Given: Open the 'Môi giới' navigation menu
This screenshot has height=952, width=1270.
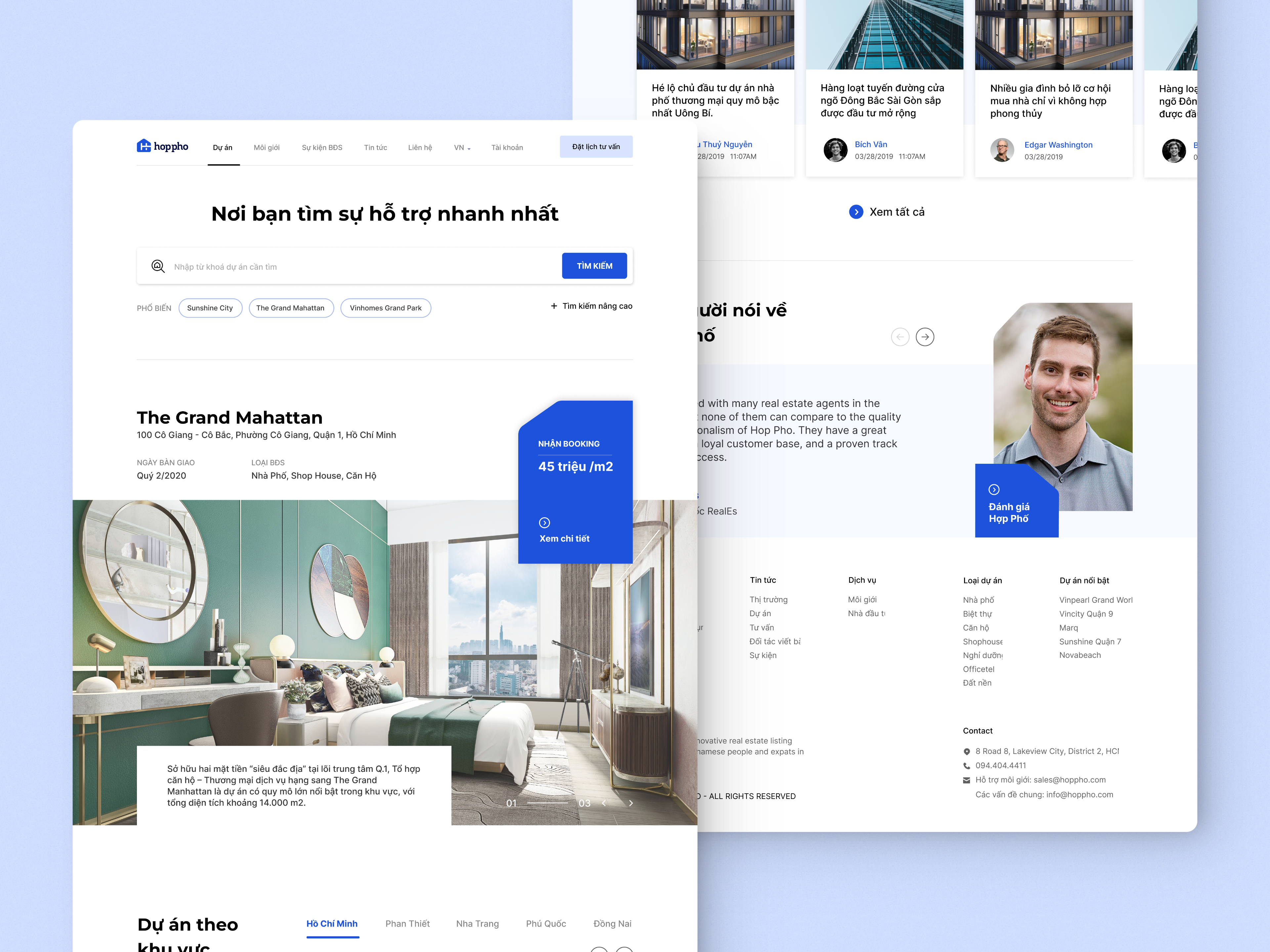Looking at the screenshot, I should [x=266, y=147].
